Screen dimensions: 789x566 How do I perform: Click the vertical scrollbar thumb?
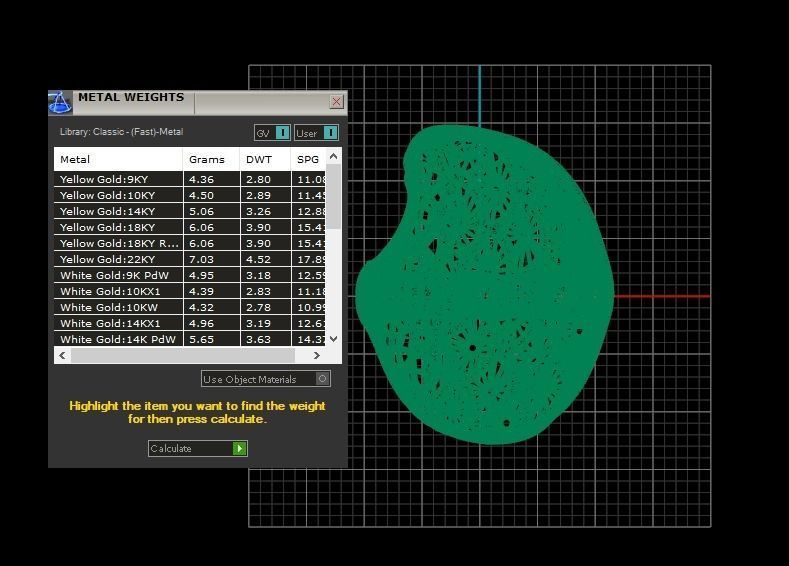point(333,197)
